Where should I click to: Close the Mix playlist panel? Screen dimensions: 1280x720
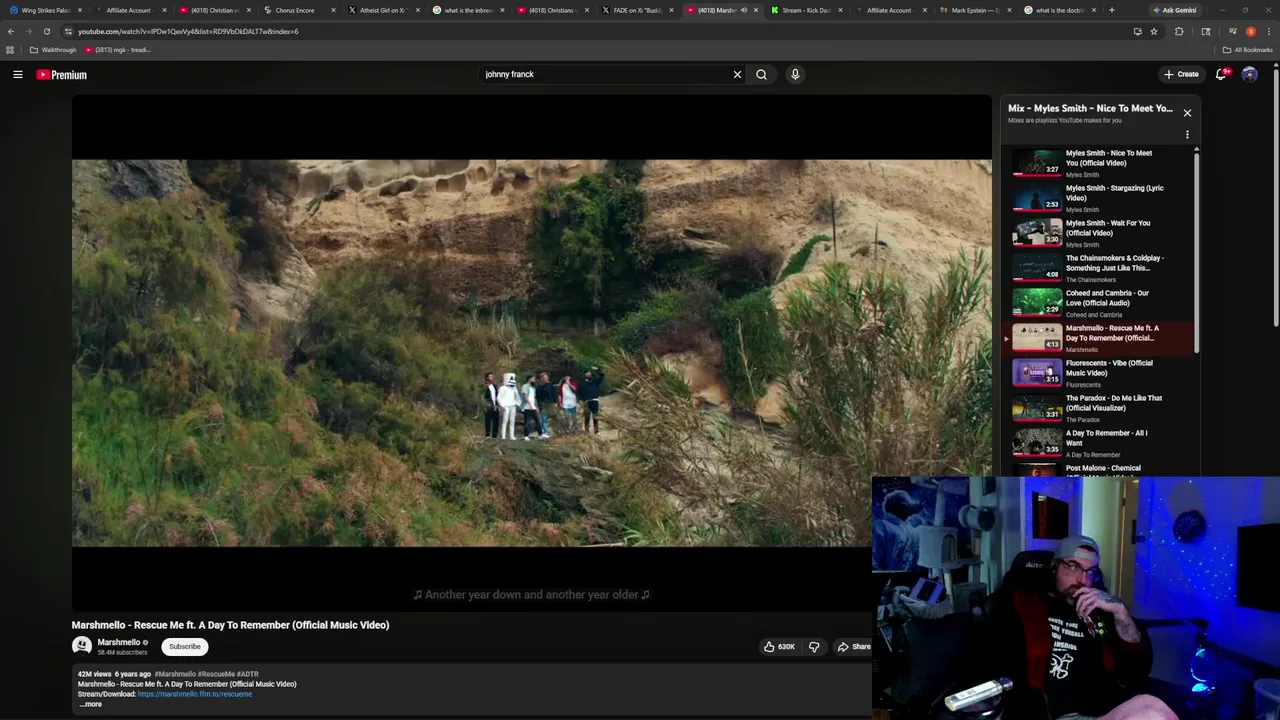[x=1187, y=113]
